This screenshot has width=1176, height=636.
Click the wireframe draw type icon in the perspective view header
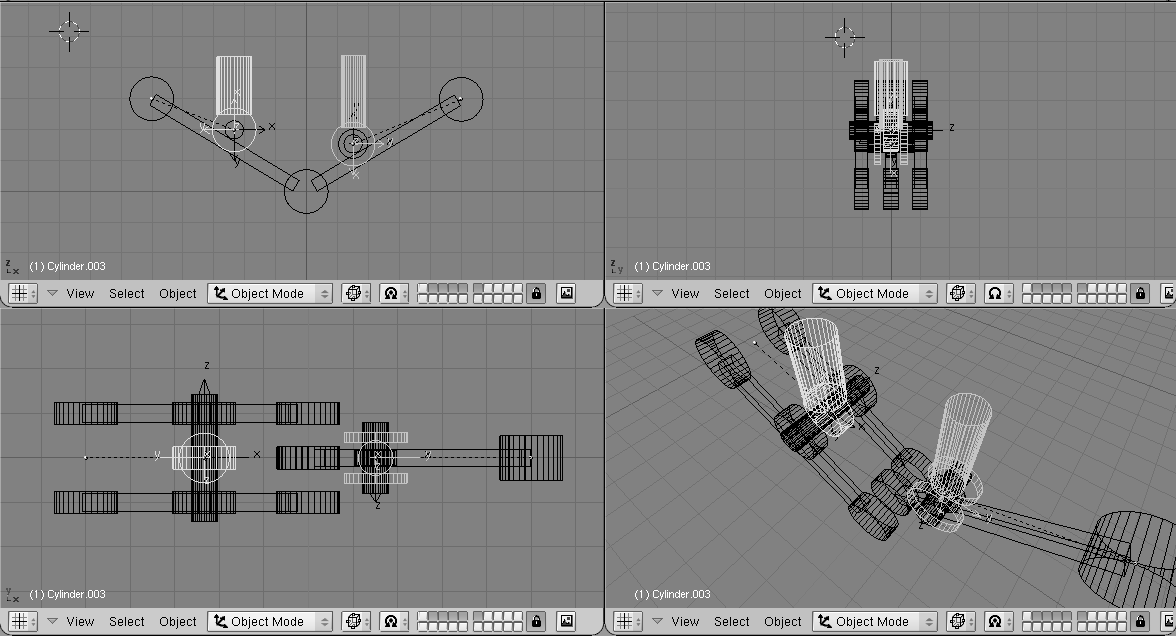pyautogui.click(x=961, y=621)
